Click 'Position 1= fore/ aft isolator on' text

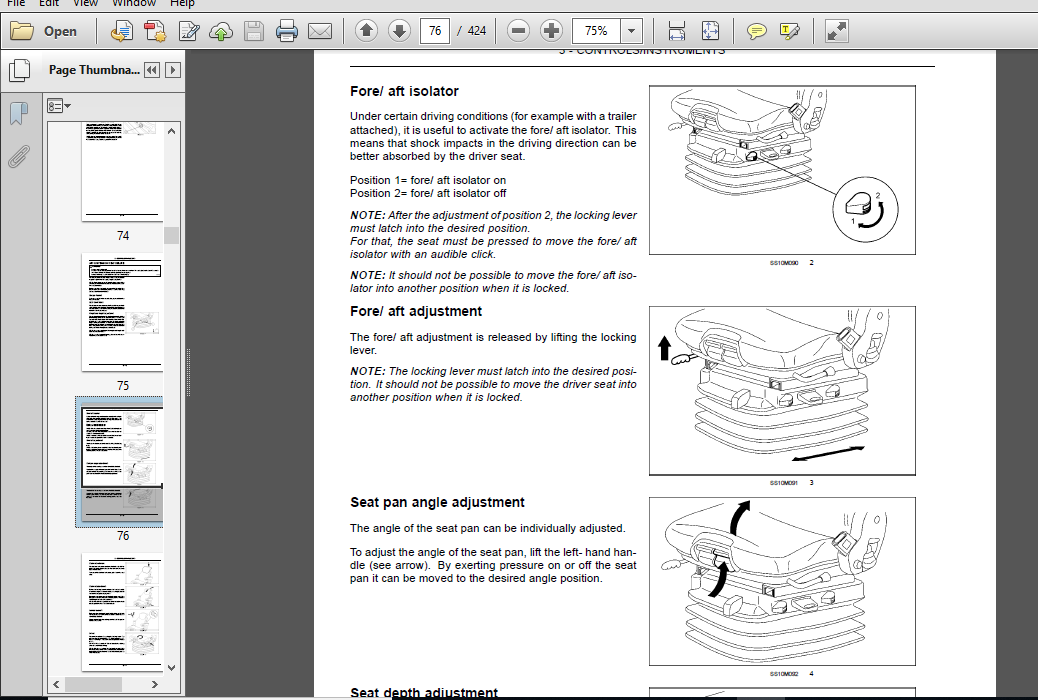click(x=428, y=180)
